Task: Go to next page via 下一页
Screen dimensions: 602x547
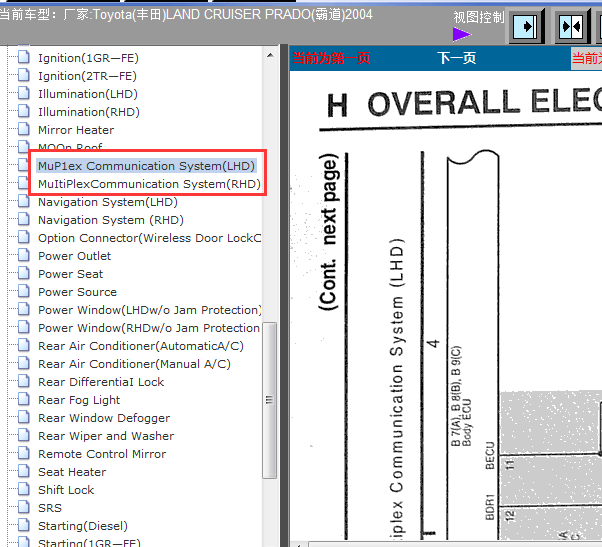Action: (x=456, y=58)
